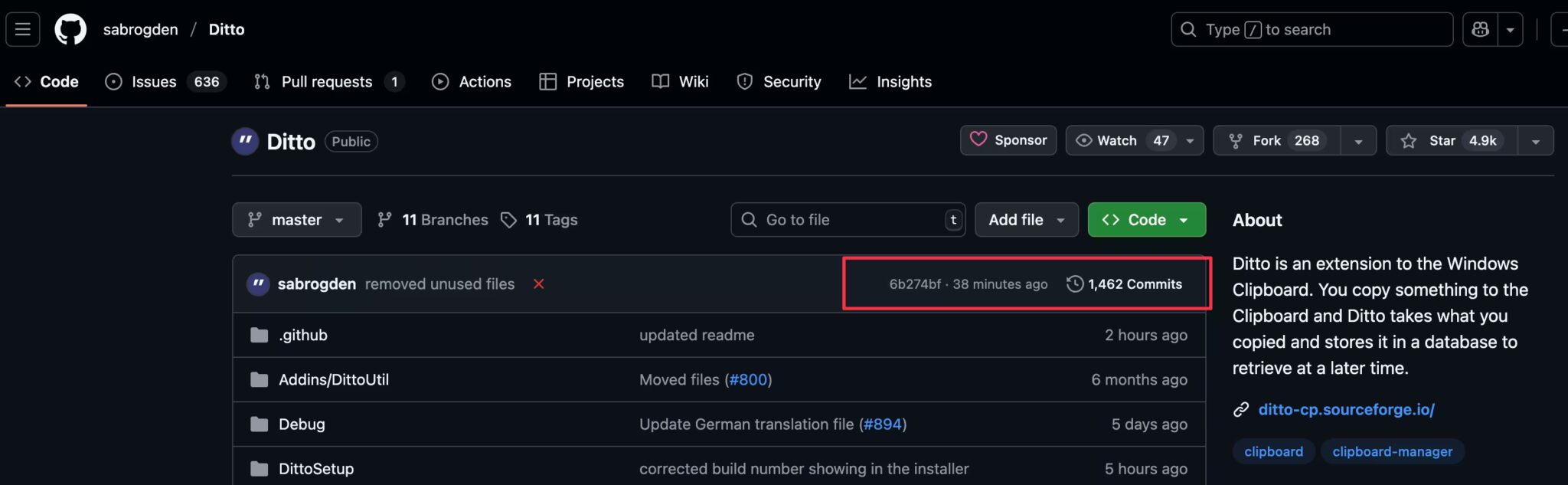This screenshot has height=485, width=1568.
Task: Click the GitHub octocat logo
Action: [x=70, y=28]
